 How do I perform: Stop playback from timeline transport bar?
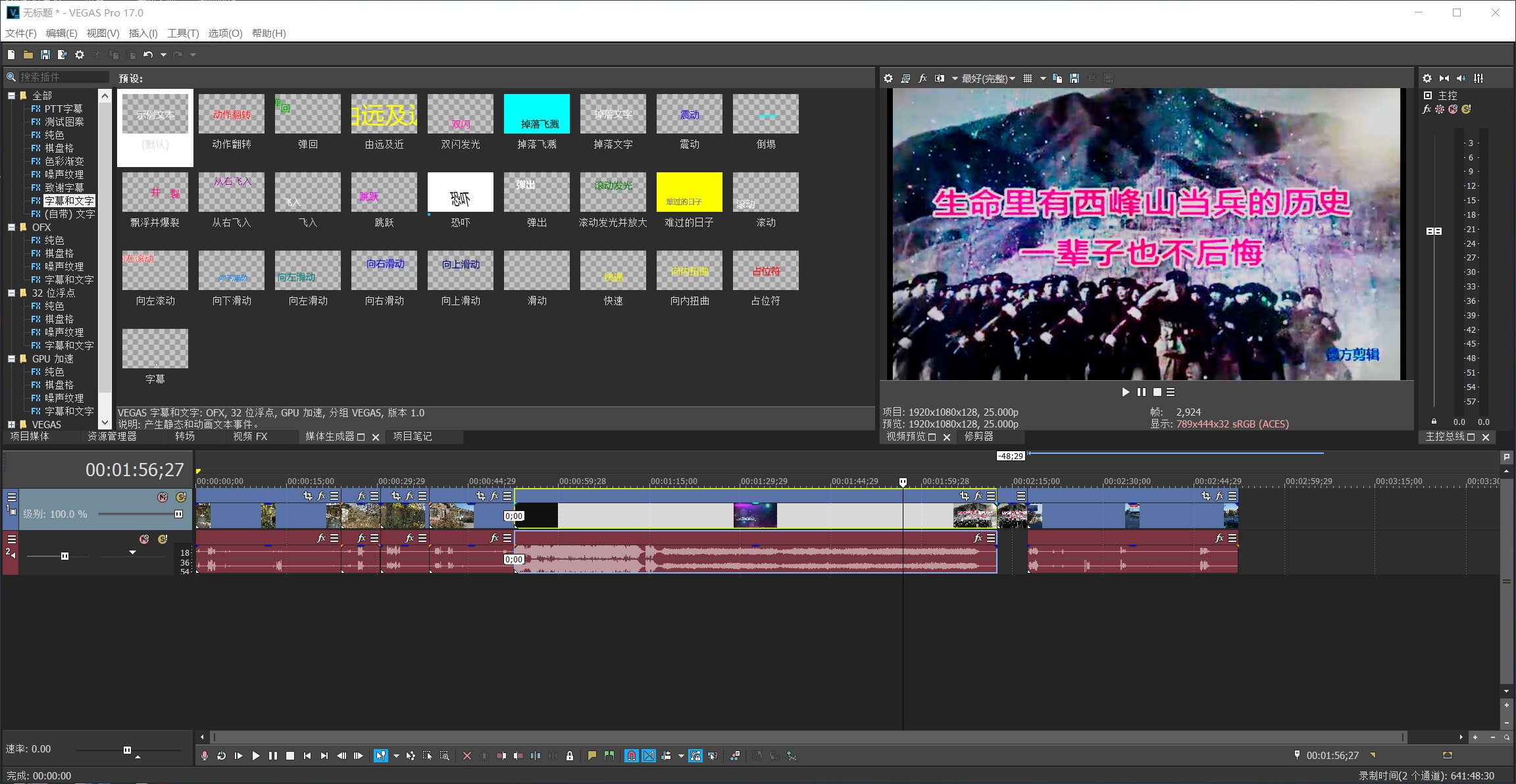click(290, 756)
